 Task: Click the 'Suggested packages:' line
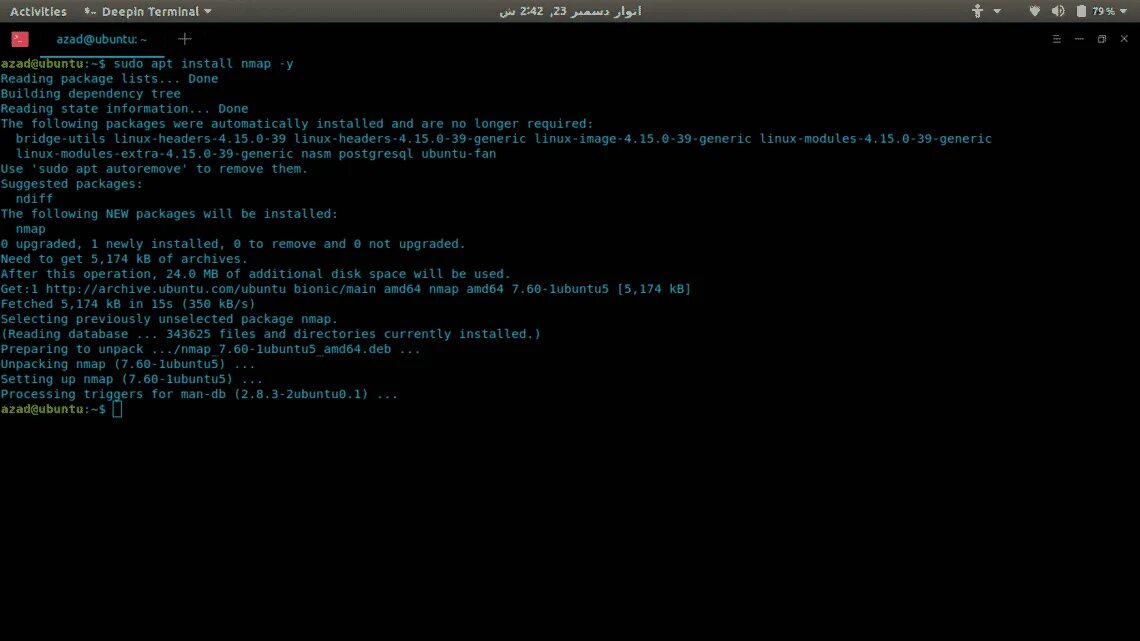[x=71, y=184]
